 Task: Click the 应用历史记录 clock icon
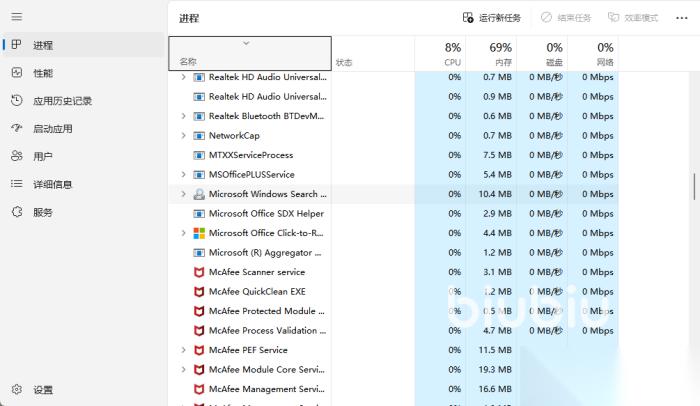pyautogui.click(x=17, y=100)
